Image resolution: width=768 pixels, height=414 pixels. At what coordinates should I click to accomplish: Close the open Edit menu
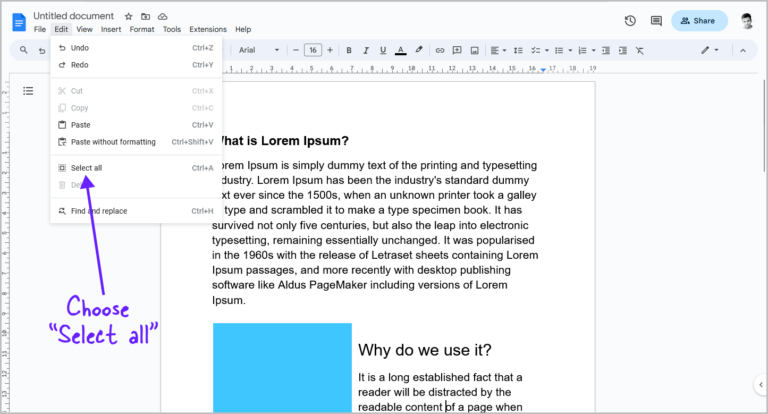[x=61, y=29]
